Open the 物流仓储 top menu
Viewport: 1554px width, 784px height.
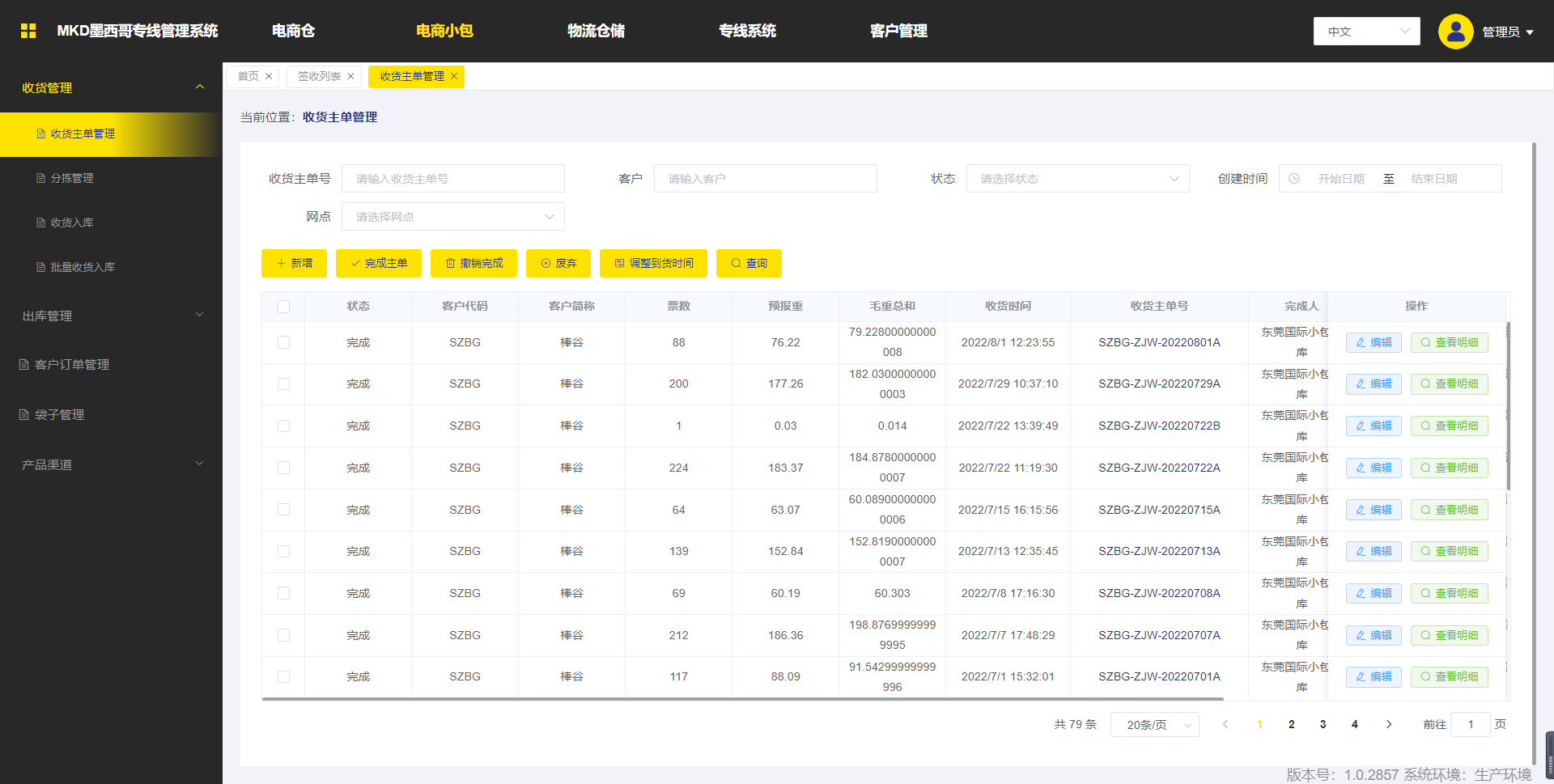[596, 31]
